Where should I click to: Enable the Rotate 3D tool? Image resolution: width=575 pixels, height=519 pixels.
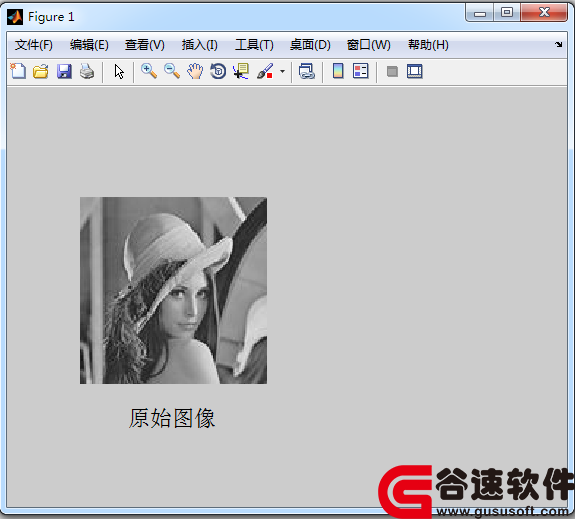(x=218, y=71)
